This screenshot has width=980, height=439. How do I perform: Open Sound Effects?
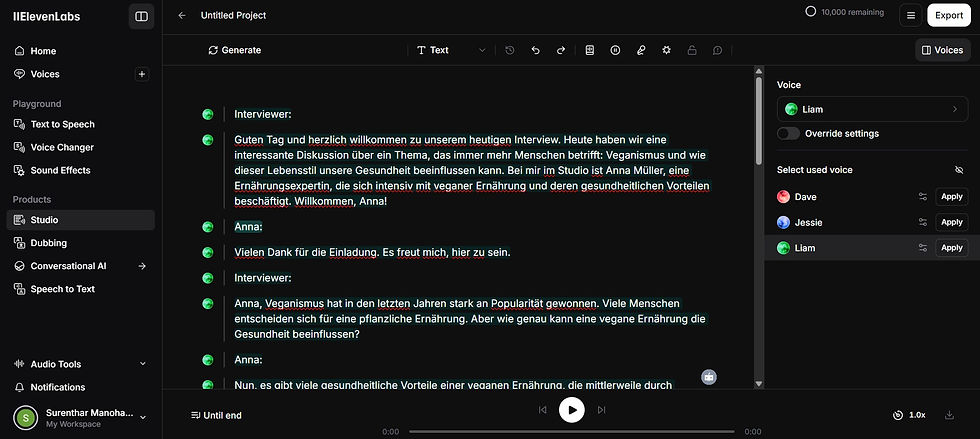click(x=80, y=170)
